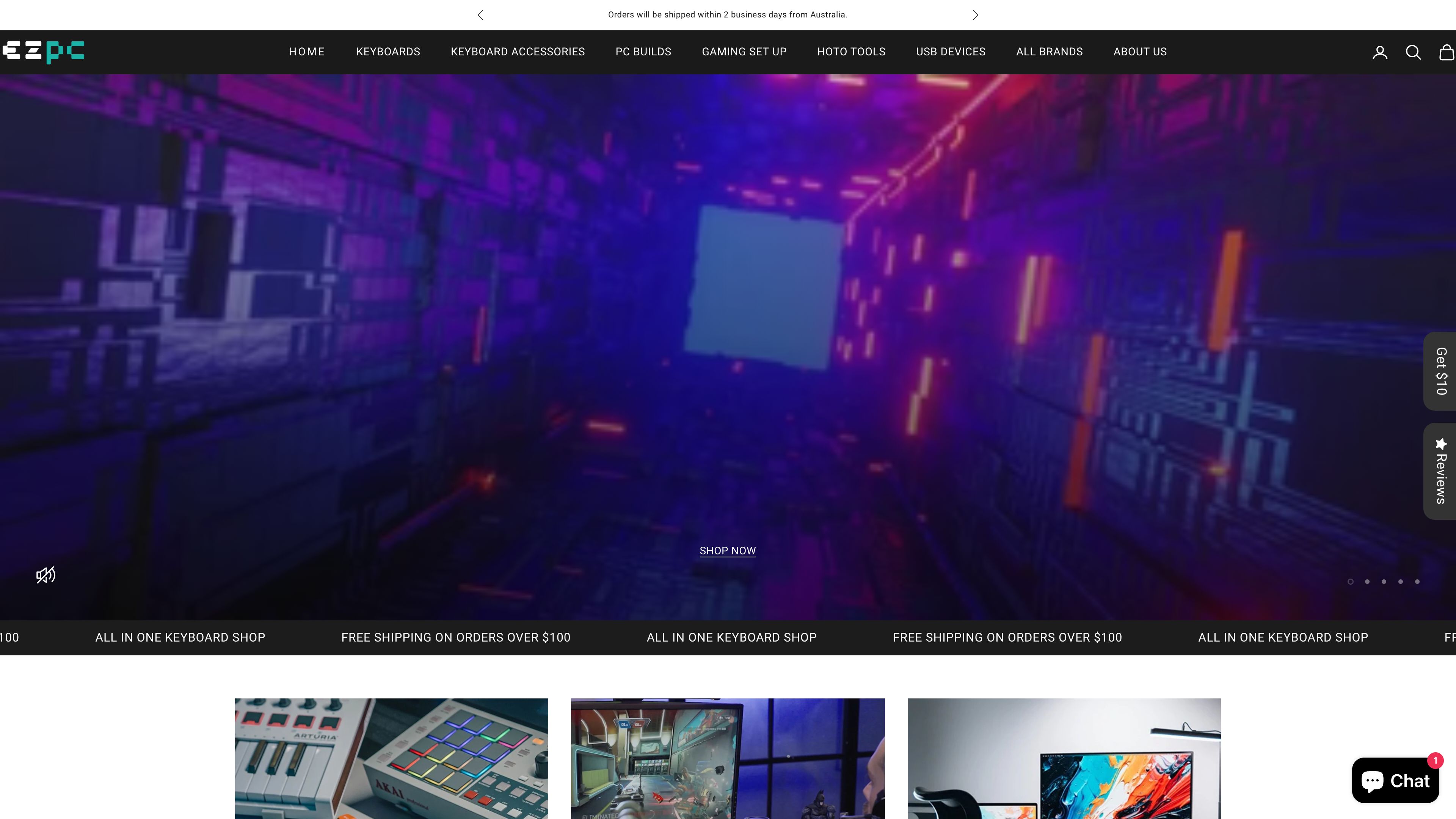
Task: Select third slideshow dot
Action: (1384, 582)
